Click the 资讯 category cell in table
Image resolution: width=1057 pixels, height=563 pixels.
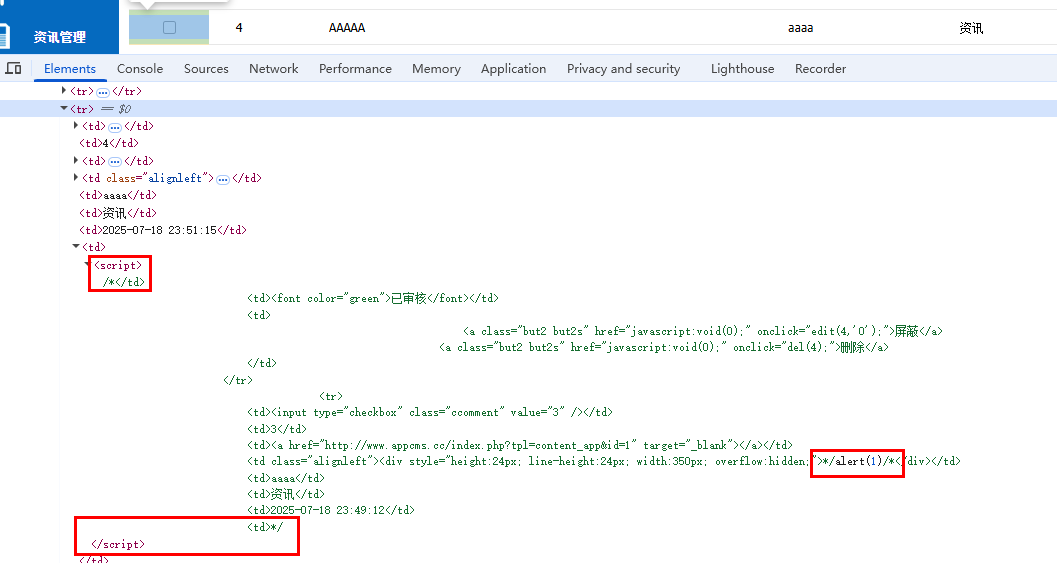pos(971,28)
